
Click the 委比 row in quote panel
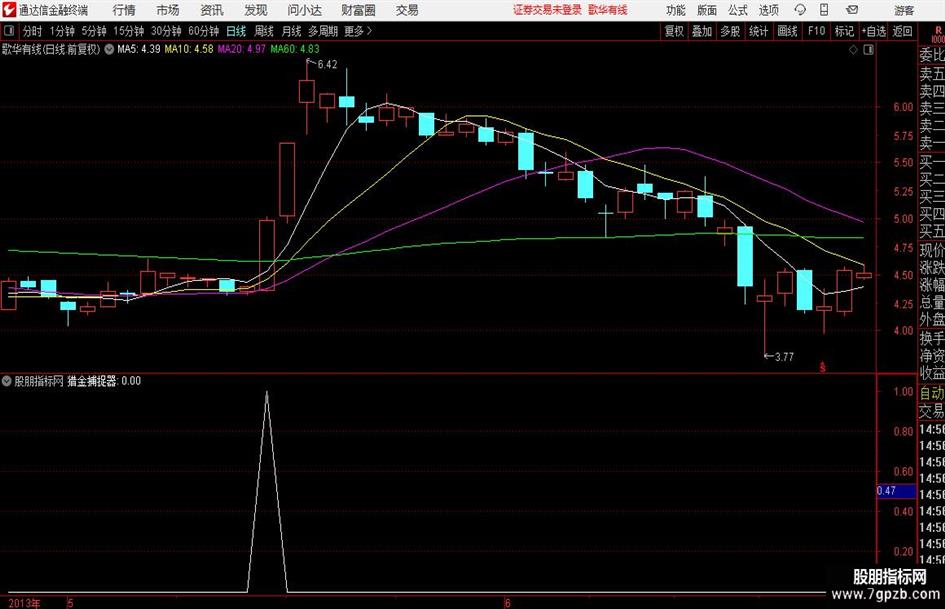tap(932, 55)
